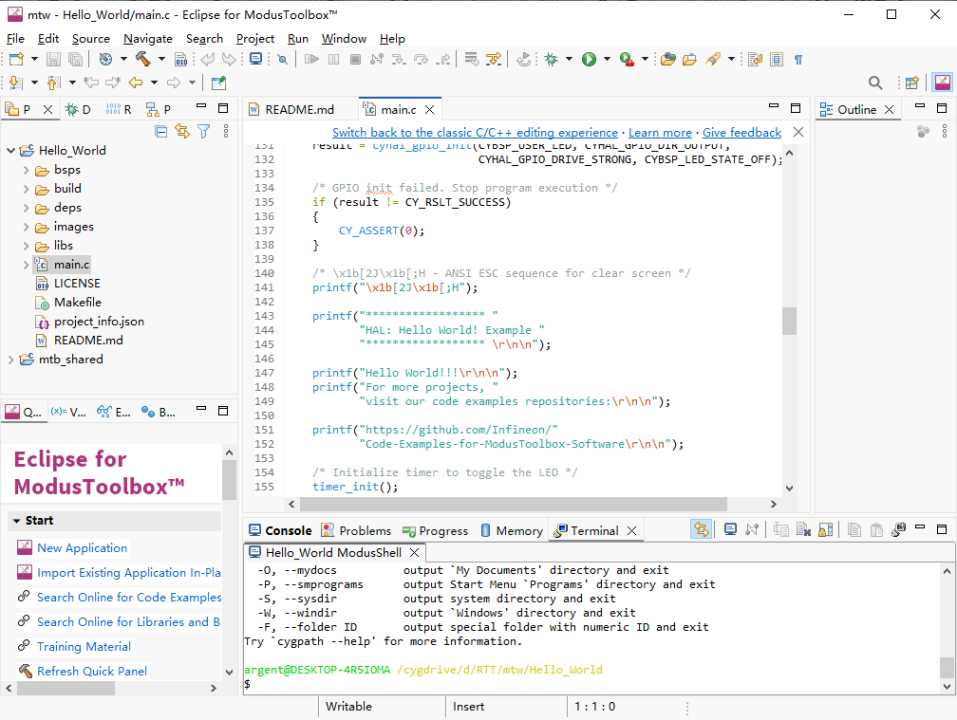Click the Search magnifier icon in toolbar

tap(875, 82)
